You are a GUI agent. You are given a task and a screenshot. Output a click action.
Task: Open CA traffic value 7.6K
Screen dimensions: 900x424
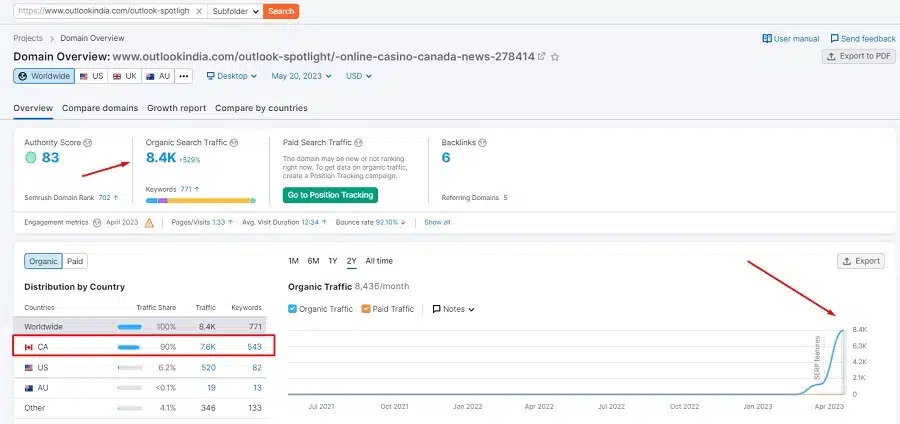[x=208, y=347]
